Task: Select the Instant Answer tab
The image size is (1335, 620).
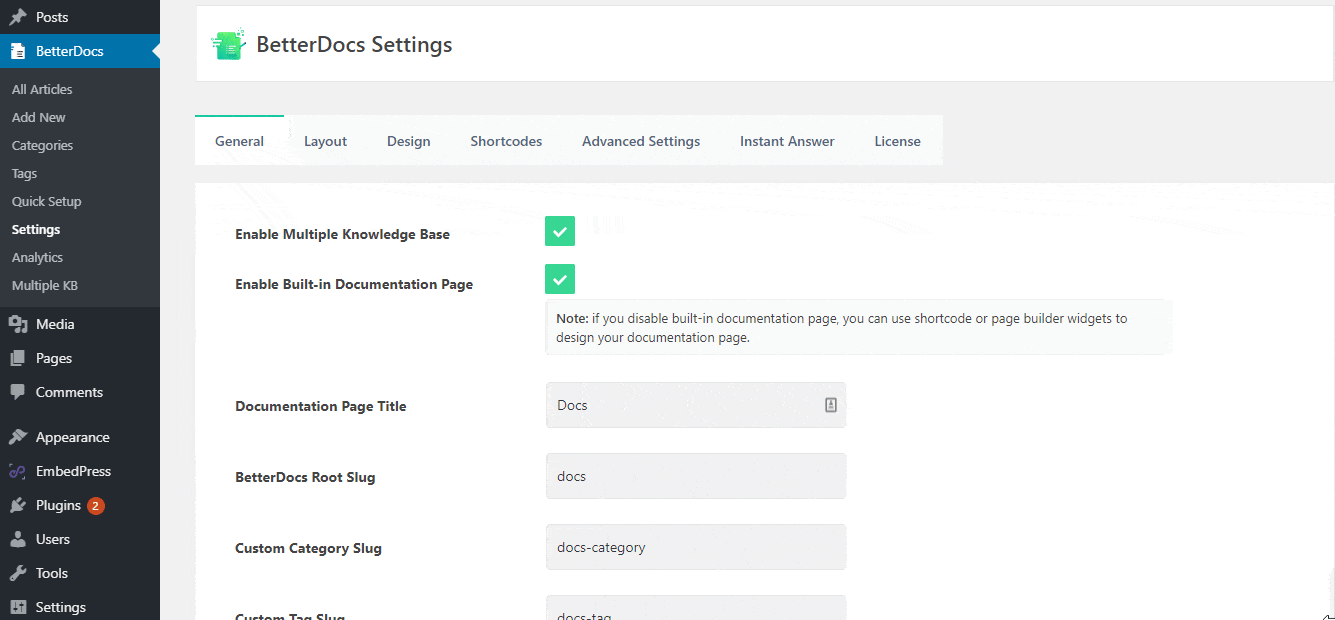Action: pyautogui.click(x=787, y=141)
